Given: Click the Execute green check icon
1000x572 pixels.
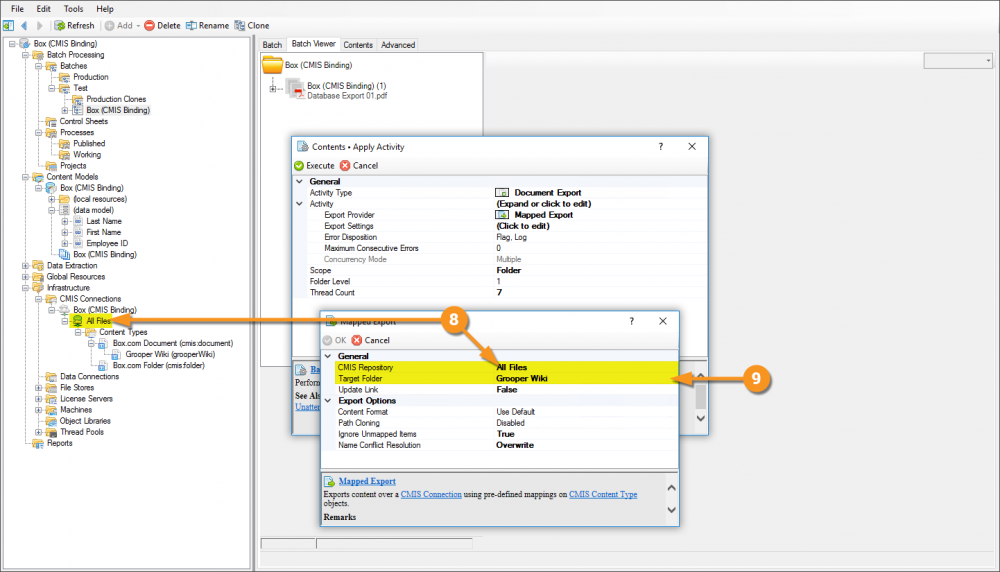Looking at the screenshot, I should pos(299,166).
